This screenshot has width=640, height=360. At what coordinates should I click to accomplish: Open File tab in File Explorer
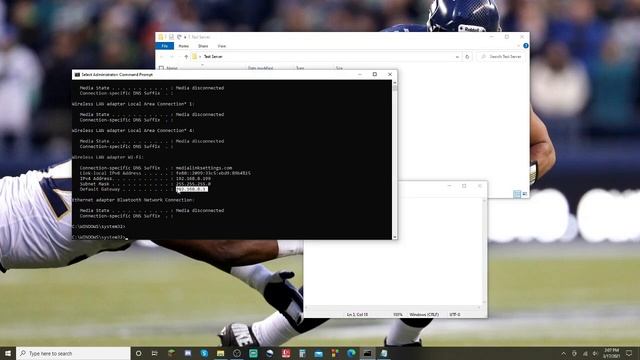coord(164,46)
